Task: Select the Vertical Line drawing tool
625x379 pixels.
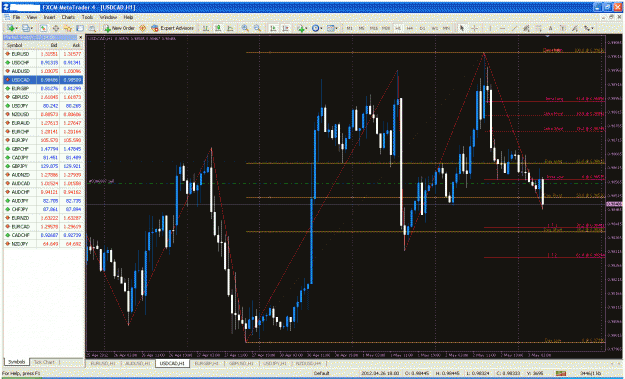Action: click(x=490, y=28)
